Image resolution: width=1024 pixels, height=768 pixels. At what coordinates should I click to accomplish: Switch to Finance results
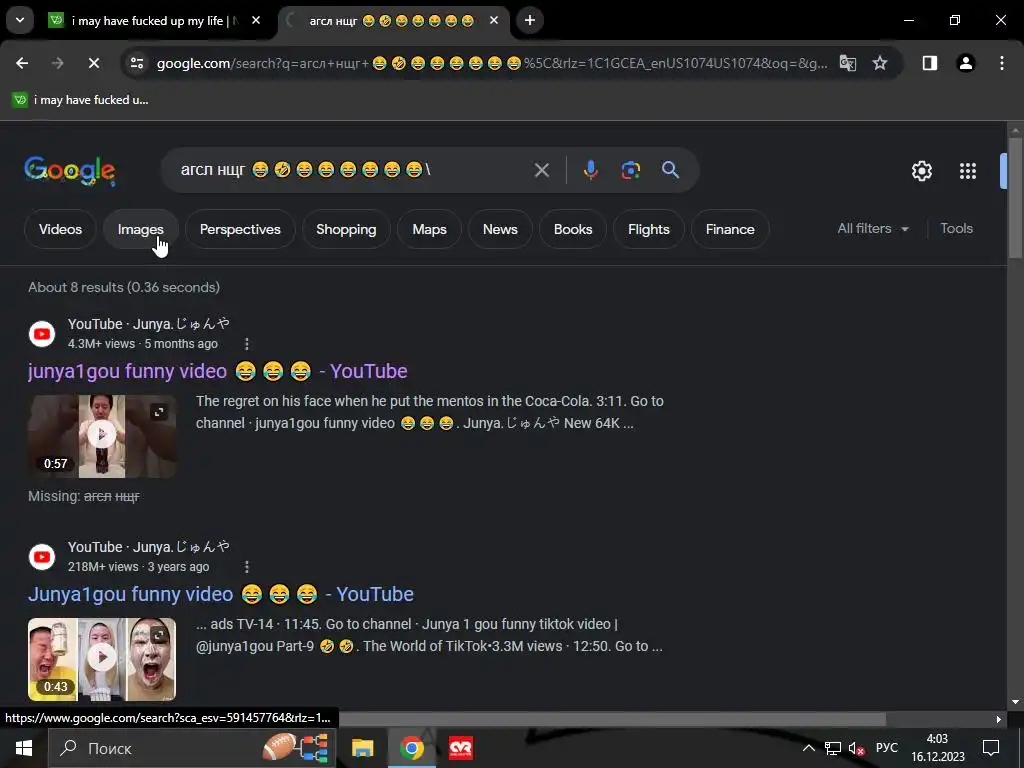[730, 229]
